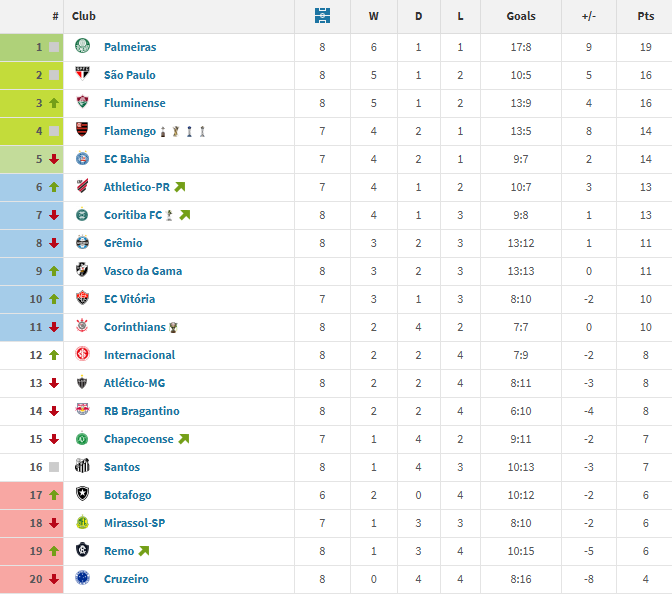Image resolution: width=672 pixels, height=595 pixels.
Task: Open the Internacional team page
Action: pos(139,355)
